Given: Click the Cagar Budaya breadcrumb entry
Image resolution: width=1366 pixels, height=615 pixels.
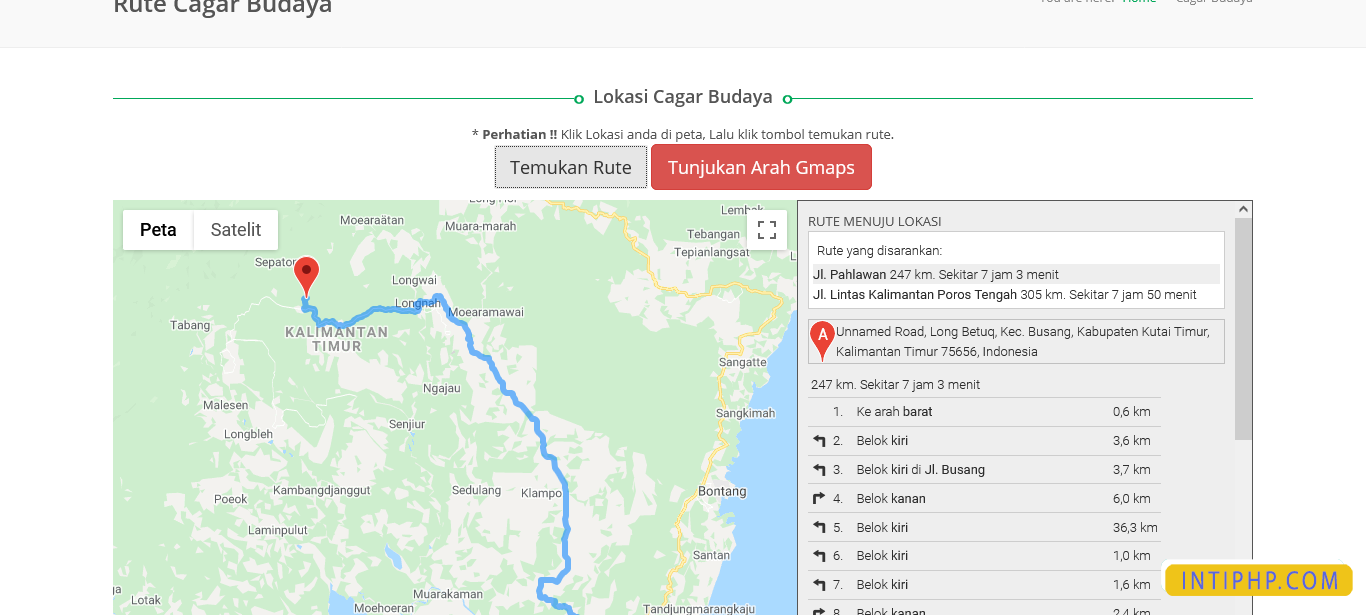Looking at the screenshot, I should click(x=1214, y=1).
